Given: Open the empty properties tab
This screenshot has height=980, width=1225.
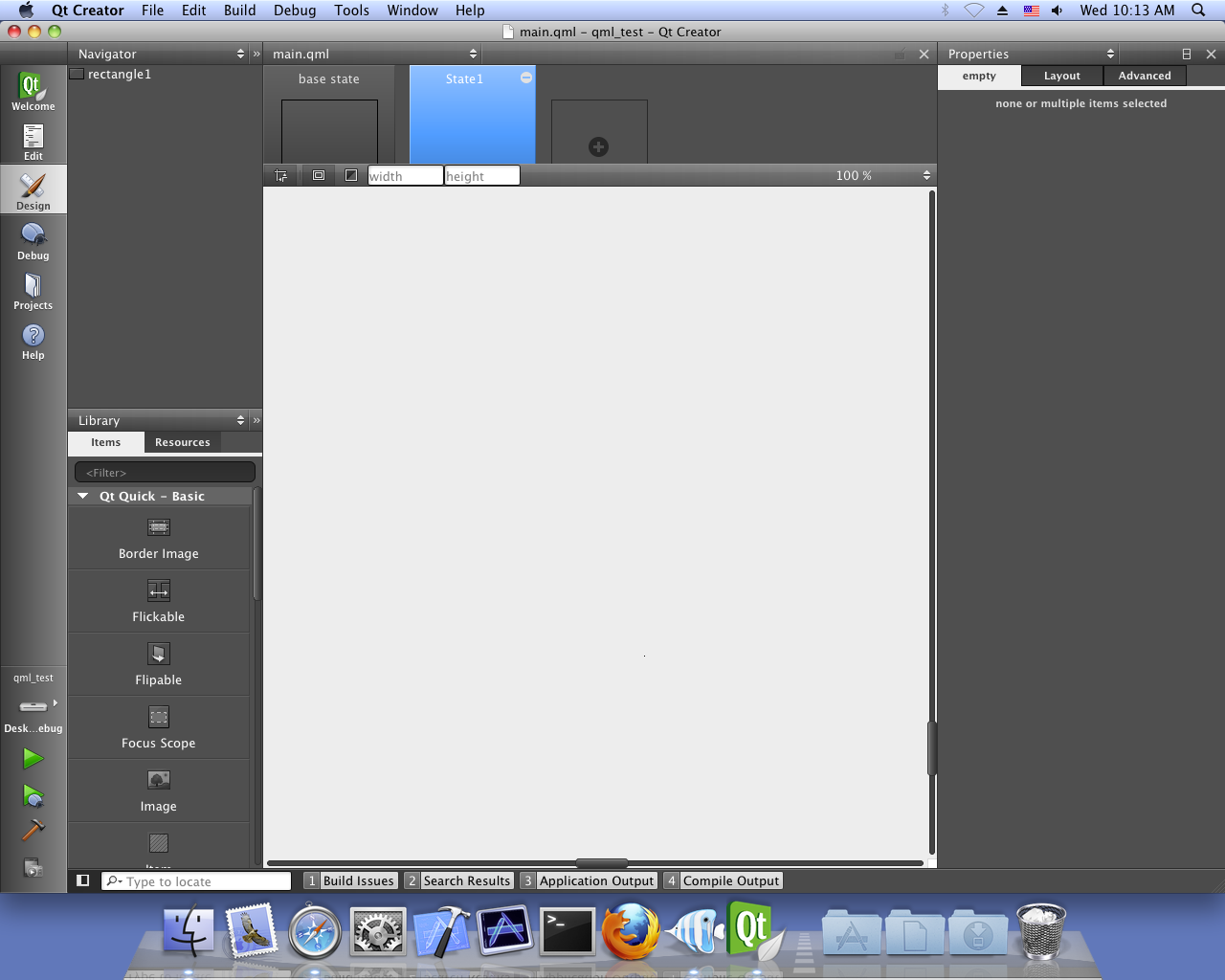Looking at the screenshot, I should point(979,76).
